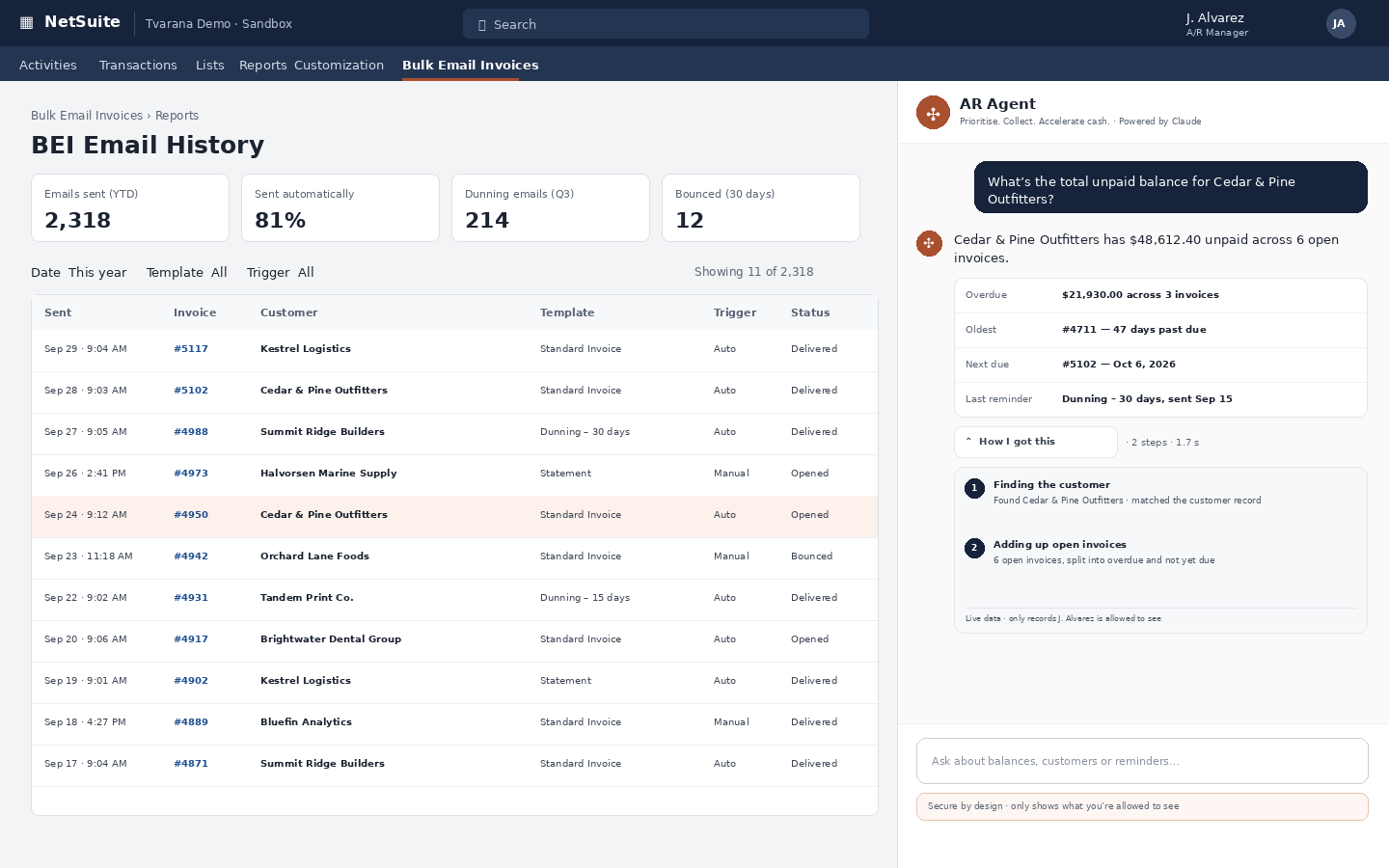Select the Bulk Email Invoices navigation tab

click(471, 66)
